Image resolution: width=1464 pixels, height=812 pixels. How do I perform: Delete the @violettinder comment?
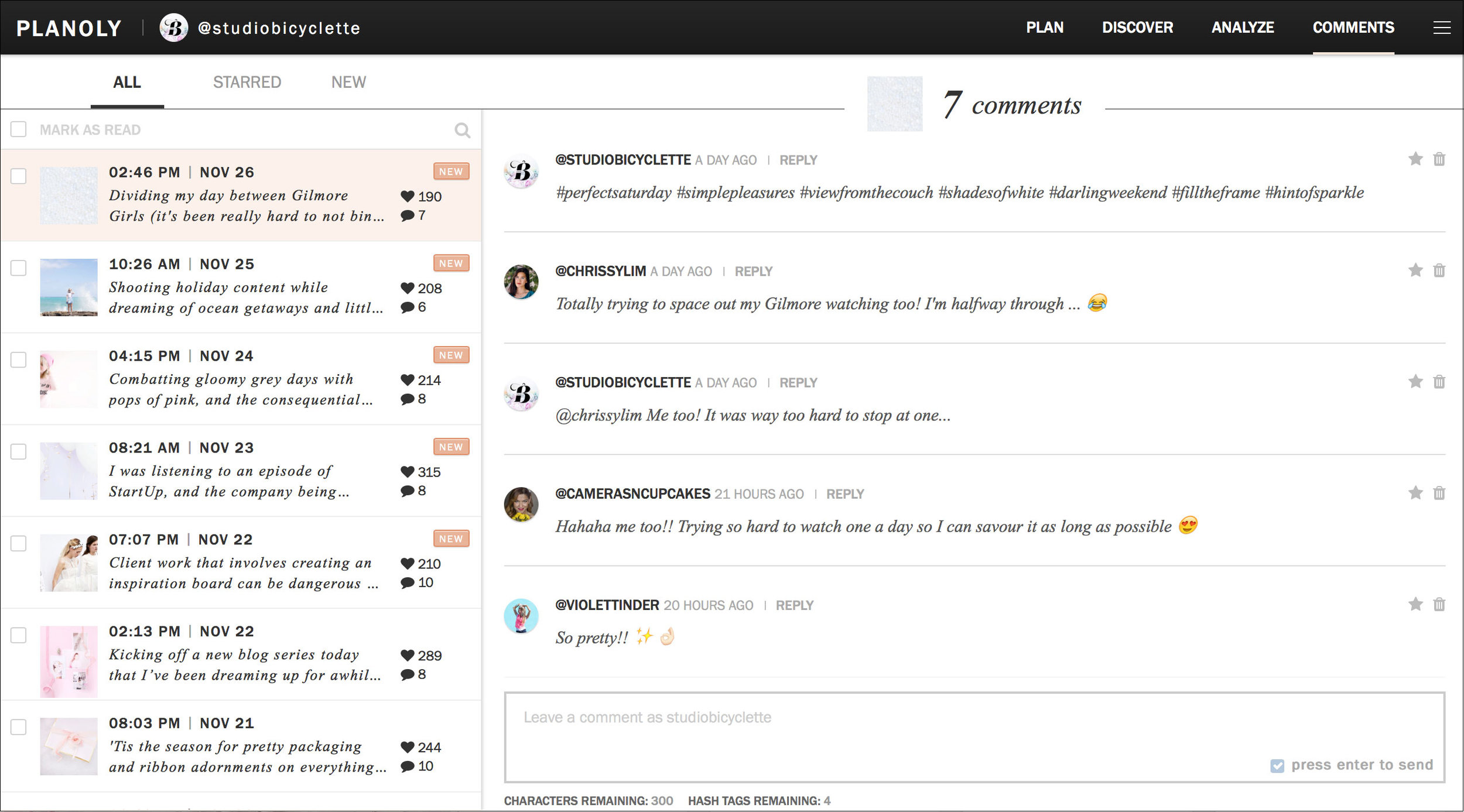(1439, 604)
